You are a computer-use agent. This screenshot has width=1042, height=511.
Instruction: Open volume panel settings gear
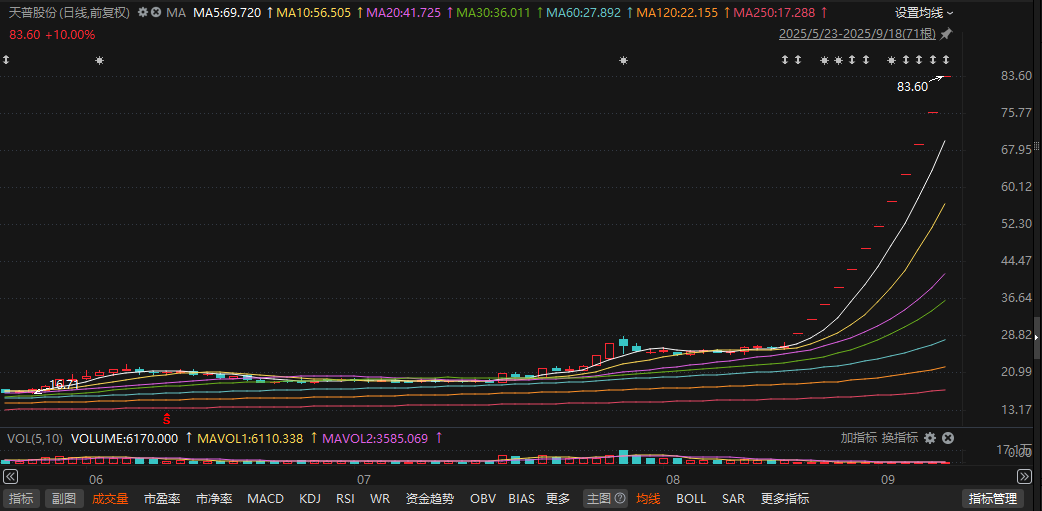click(930, 438)
